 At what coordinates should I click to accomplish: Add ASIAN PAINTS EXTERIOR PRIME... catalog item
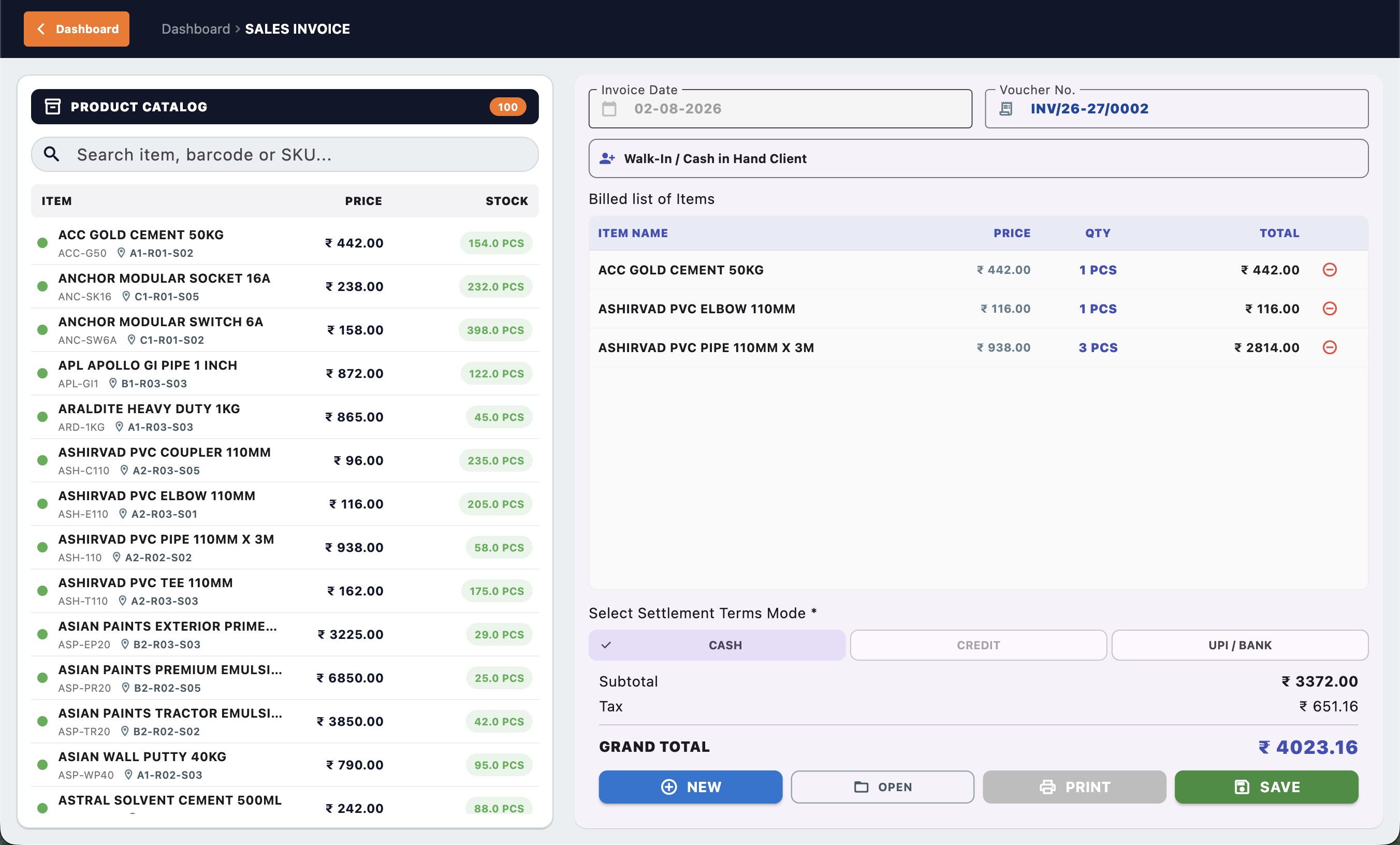(285, 634)
